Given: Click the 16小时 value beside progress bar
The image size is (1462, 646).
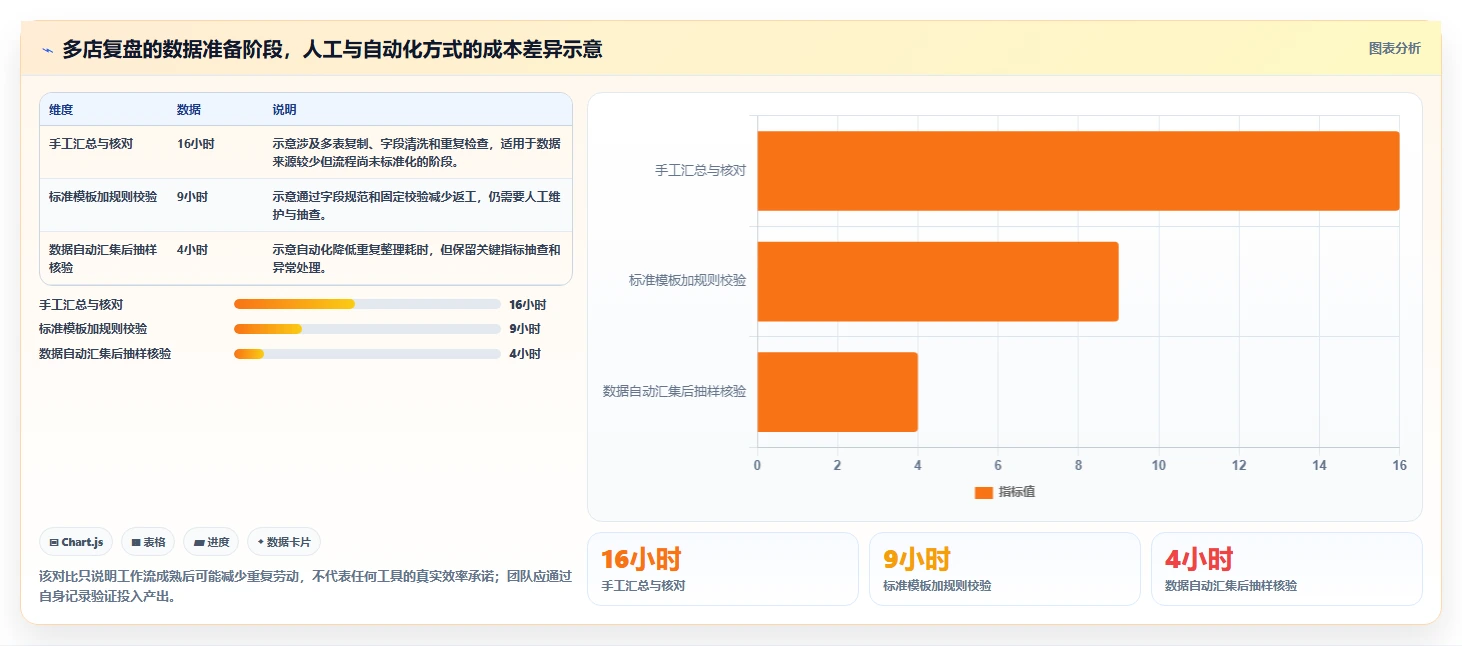Looking at the screenshot, I should (527, 305).
